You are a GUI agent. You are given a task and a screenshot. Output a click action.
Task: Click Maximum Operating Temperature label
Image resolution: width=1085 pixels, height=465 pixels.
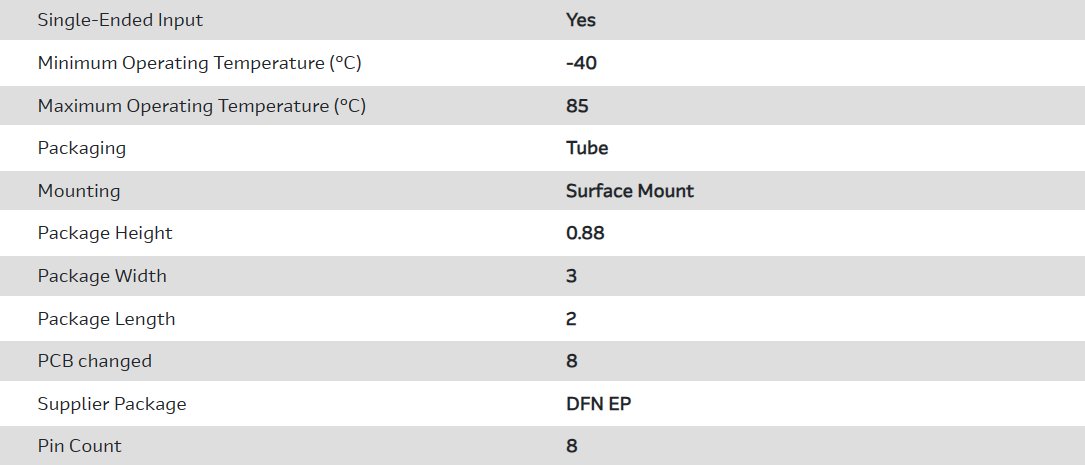202,106
